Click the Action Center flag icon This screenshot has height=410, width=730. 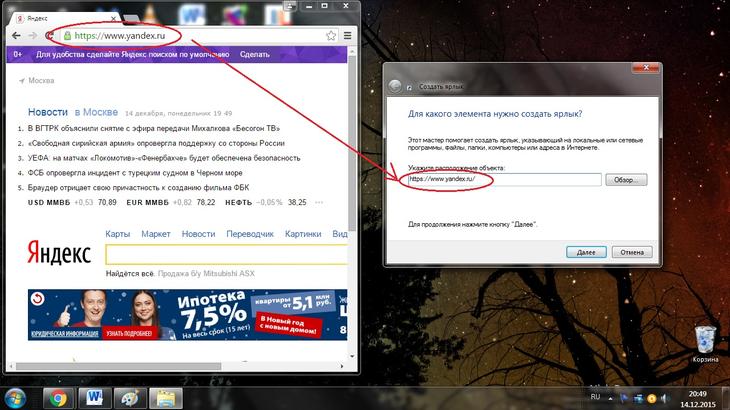pos(625,398)
